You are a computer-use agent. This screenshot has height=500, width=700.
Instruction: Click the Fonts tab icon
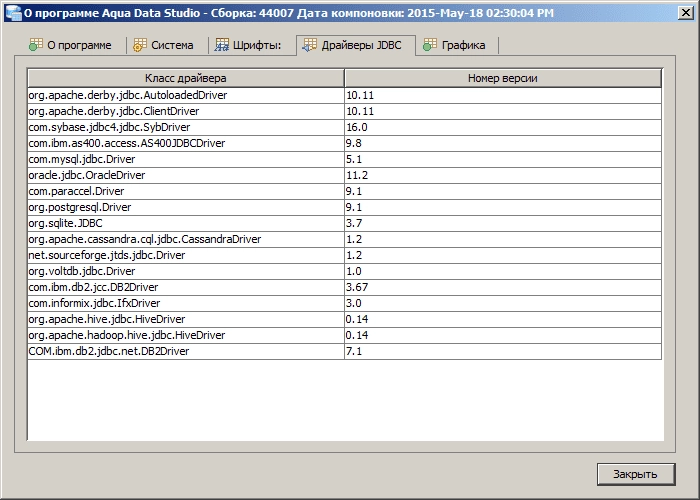point(222,45)
